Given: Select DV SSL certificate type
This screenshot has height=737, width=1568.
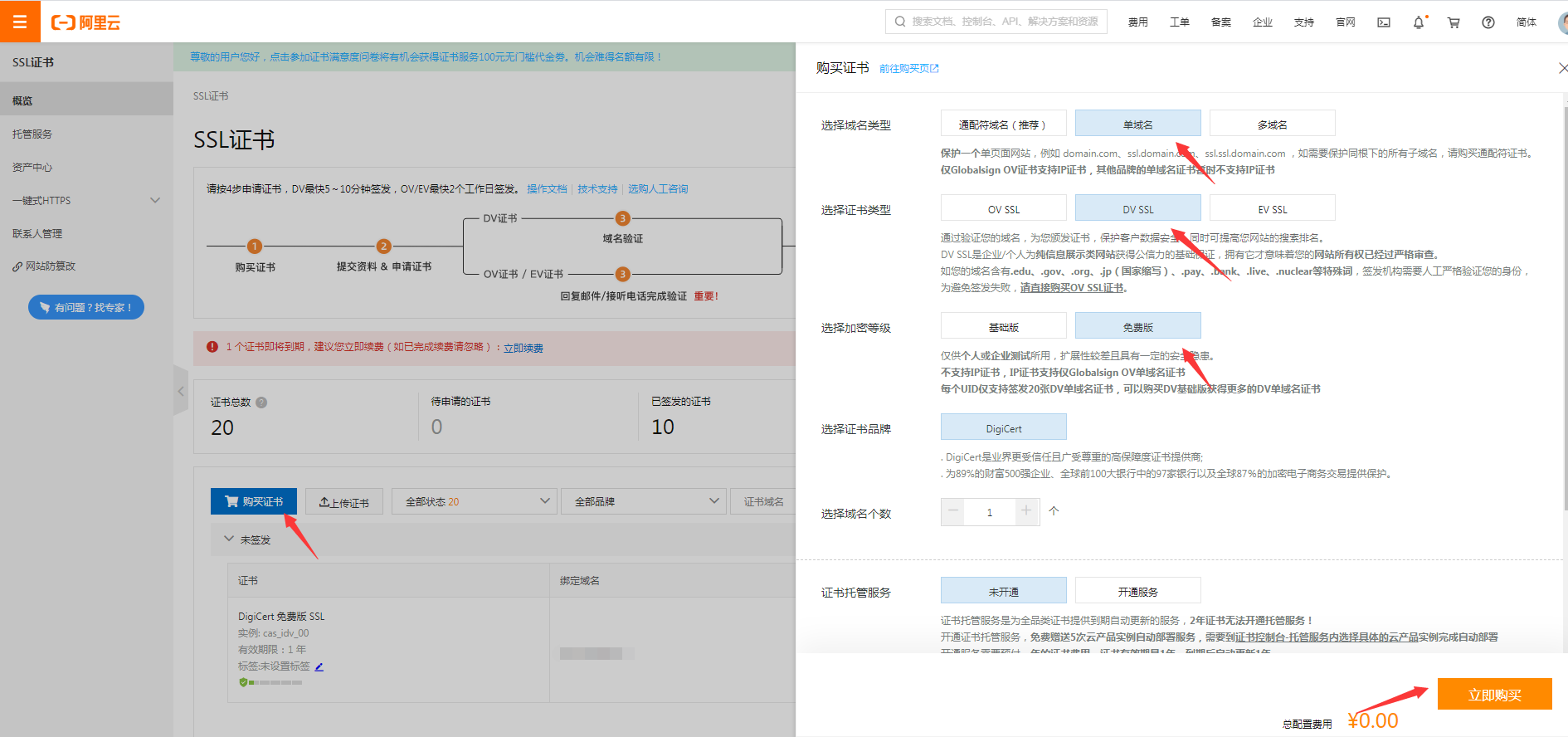Looking at the screenshot, I should click(1137, 208).
